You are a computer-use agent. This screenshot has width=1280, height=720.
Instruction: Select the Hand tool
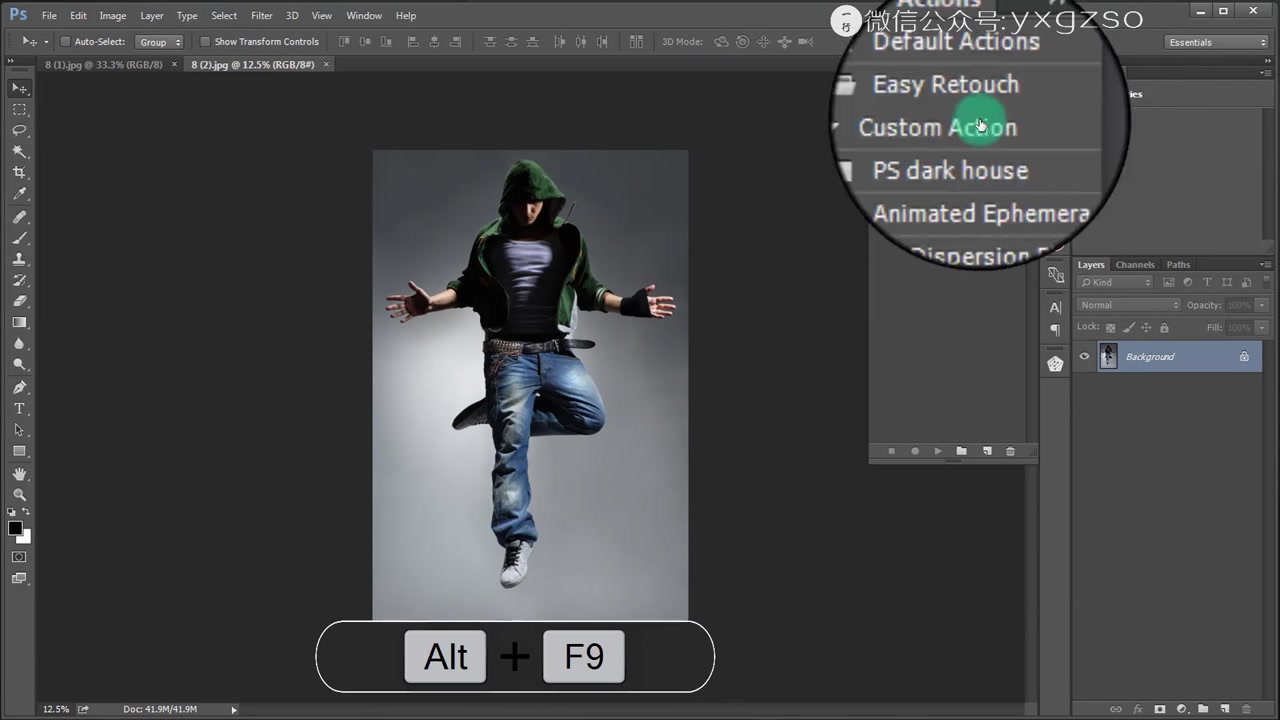[x=19, y=474]
